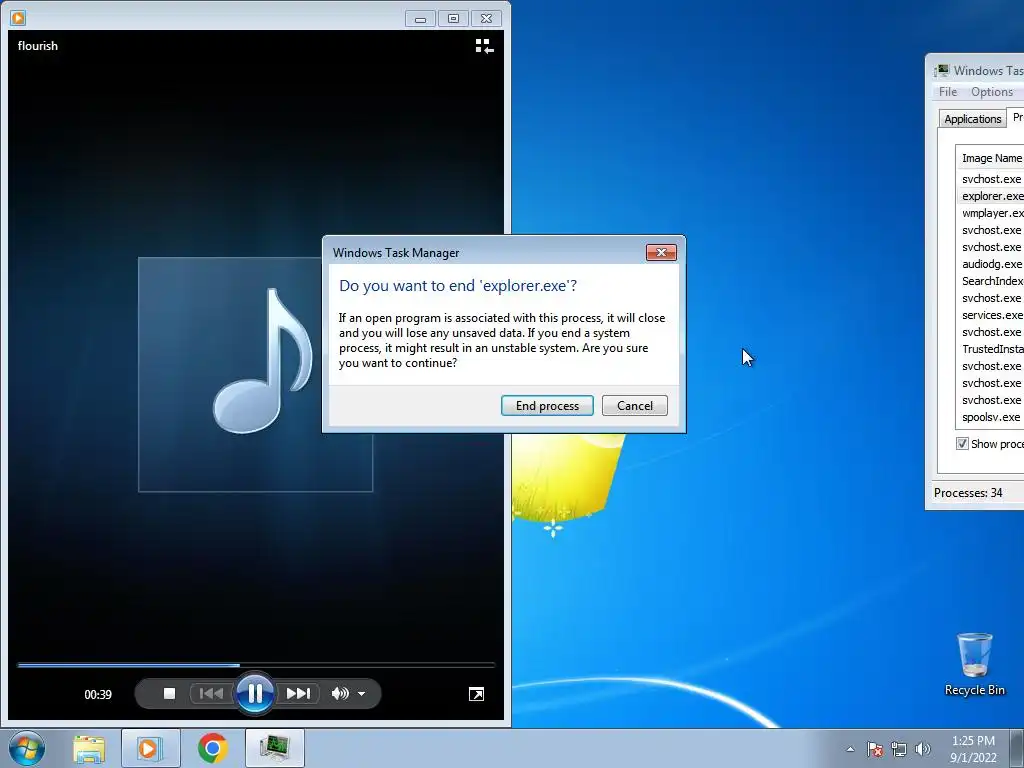
Task: Click the Media Player title bar icon
Action: pyautogui.click(x=18, y=18)
